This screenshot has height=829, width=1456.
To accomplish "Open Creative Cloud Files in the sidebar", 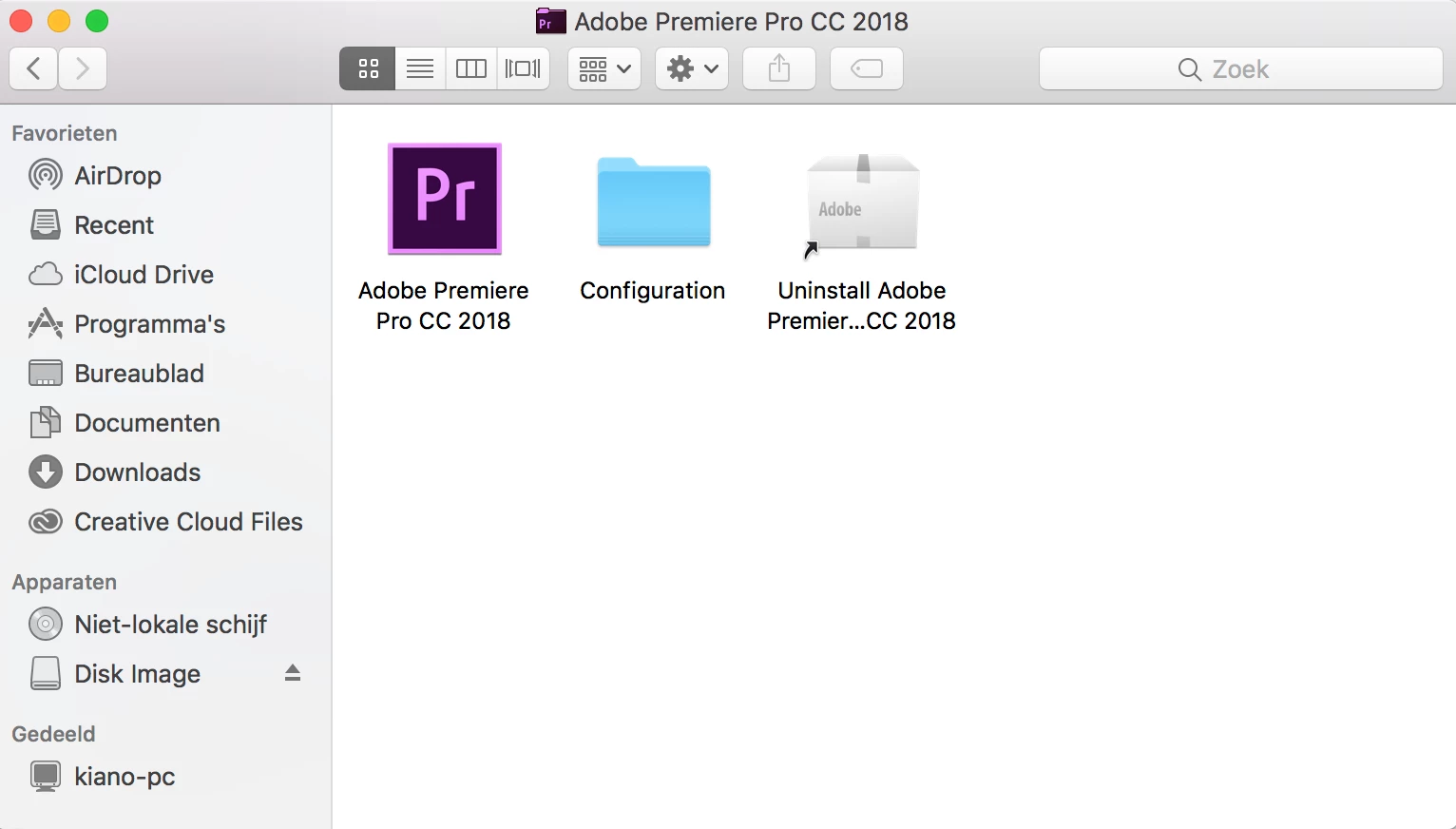I will 166,522.
